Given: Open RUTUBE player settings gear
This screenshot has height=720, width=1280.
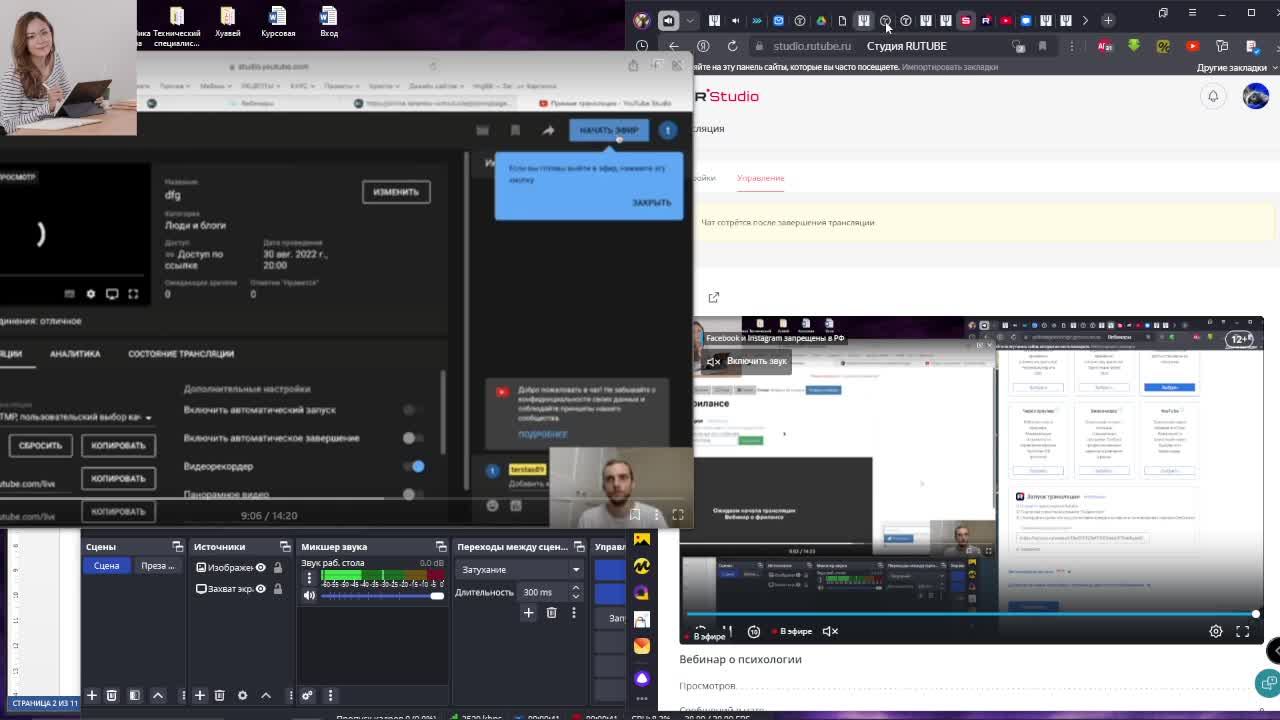Looking at the screenshot, I should tap(1216, 631).
